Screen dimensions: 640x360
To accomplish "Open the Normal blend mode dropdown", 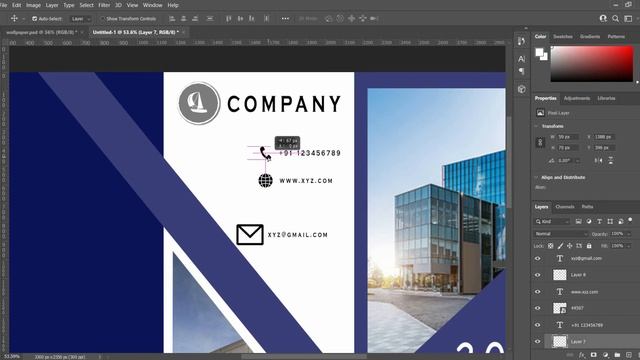I will (x=560, y=234).
